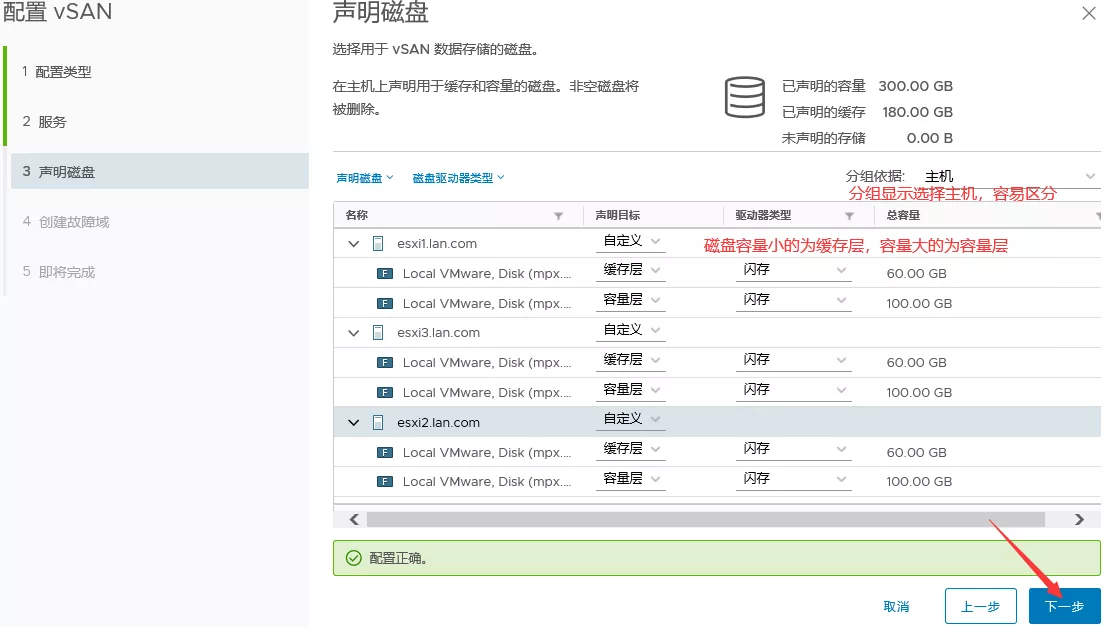1106x627 pixels.
Task: Click the flash disk icon under esxi2.lan.com cache row
Action: point(384,452)
